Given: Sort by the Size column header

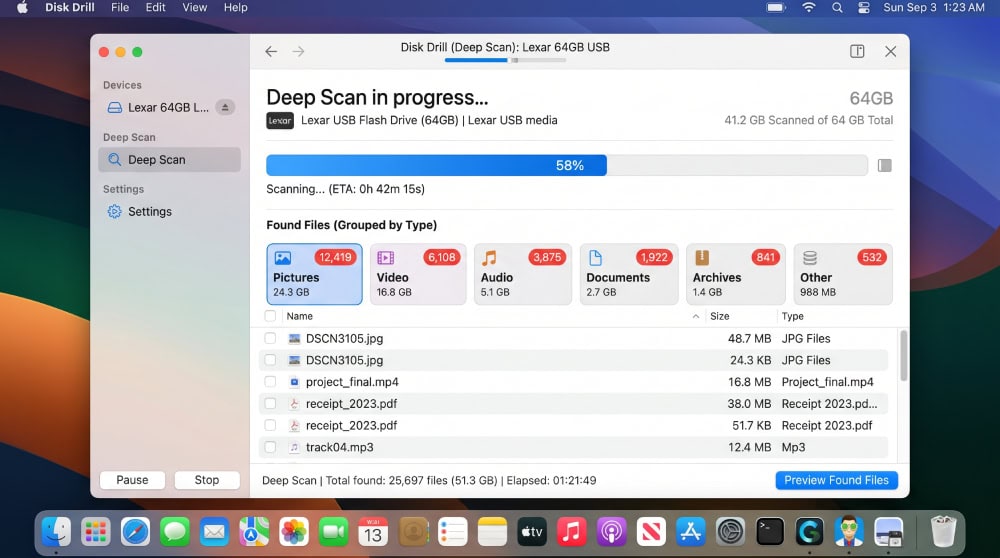Looking at the screenshot, I should coord(719,316).
